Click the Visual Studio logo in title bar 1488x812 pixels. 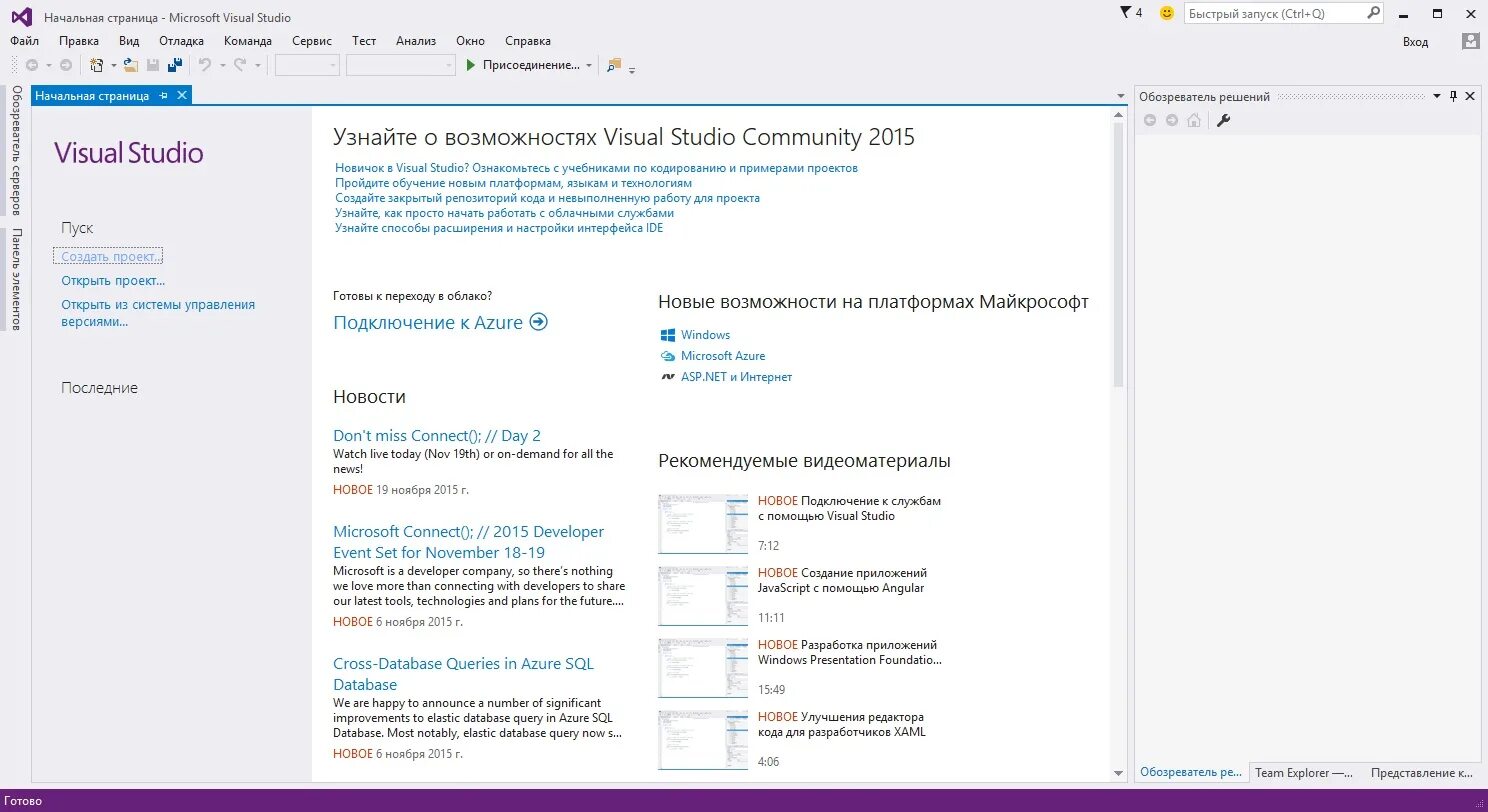click(21, 16)
